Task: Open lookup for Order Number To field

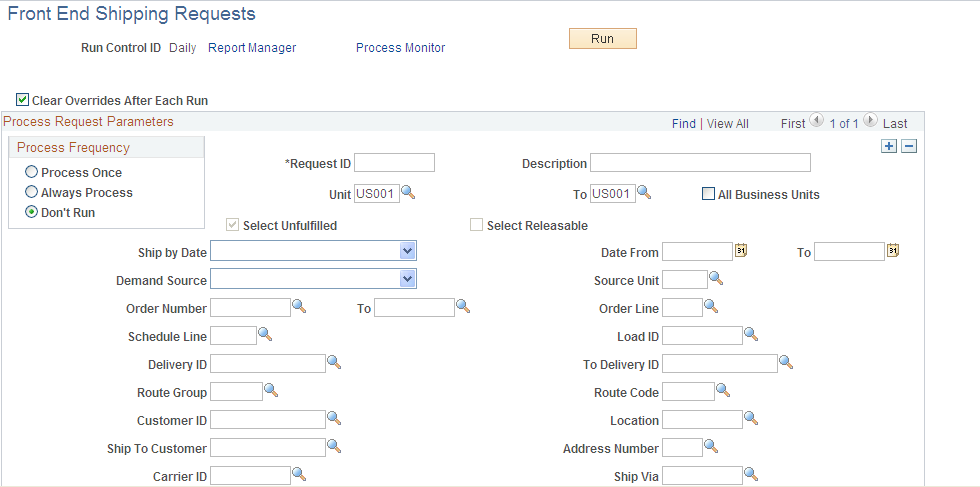Action: pyautogui.click(x=462, y=306)
